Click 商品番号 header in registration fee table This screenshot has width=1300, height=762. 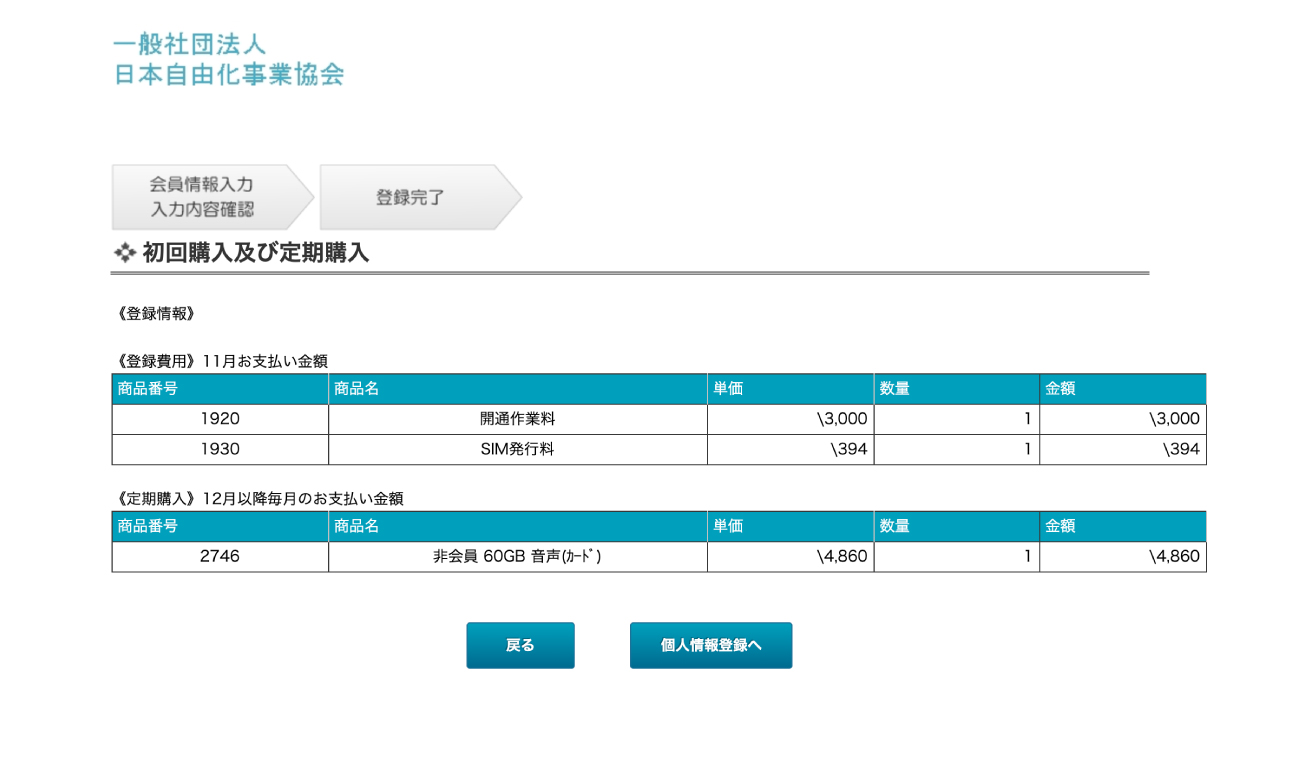[x=148, y=389]
